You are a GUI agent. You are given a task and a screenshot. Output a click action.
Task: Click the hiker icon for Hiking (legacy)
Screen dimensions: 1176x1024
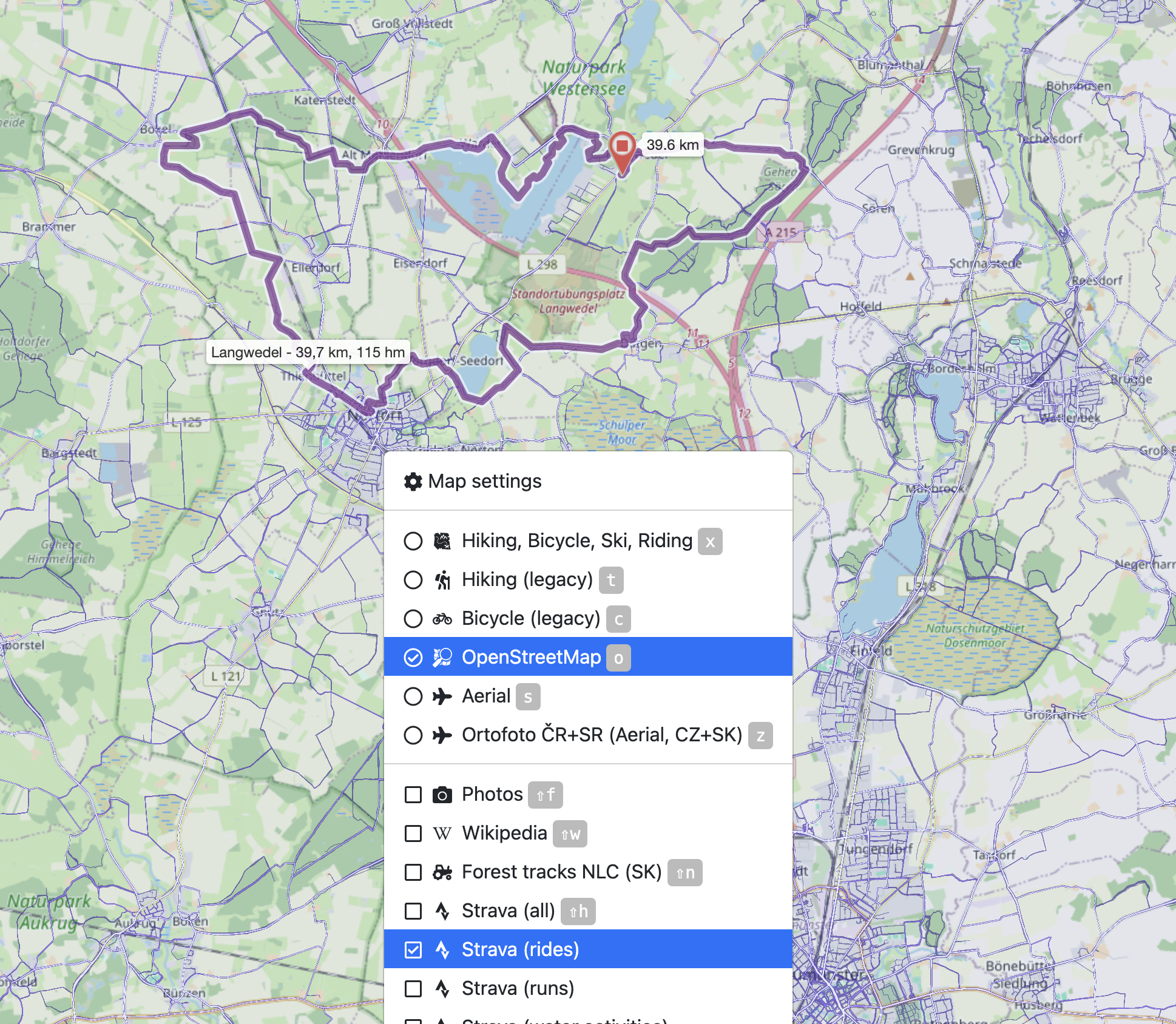click(442, 579)
